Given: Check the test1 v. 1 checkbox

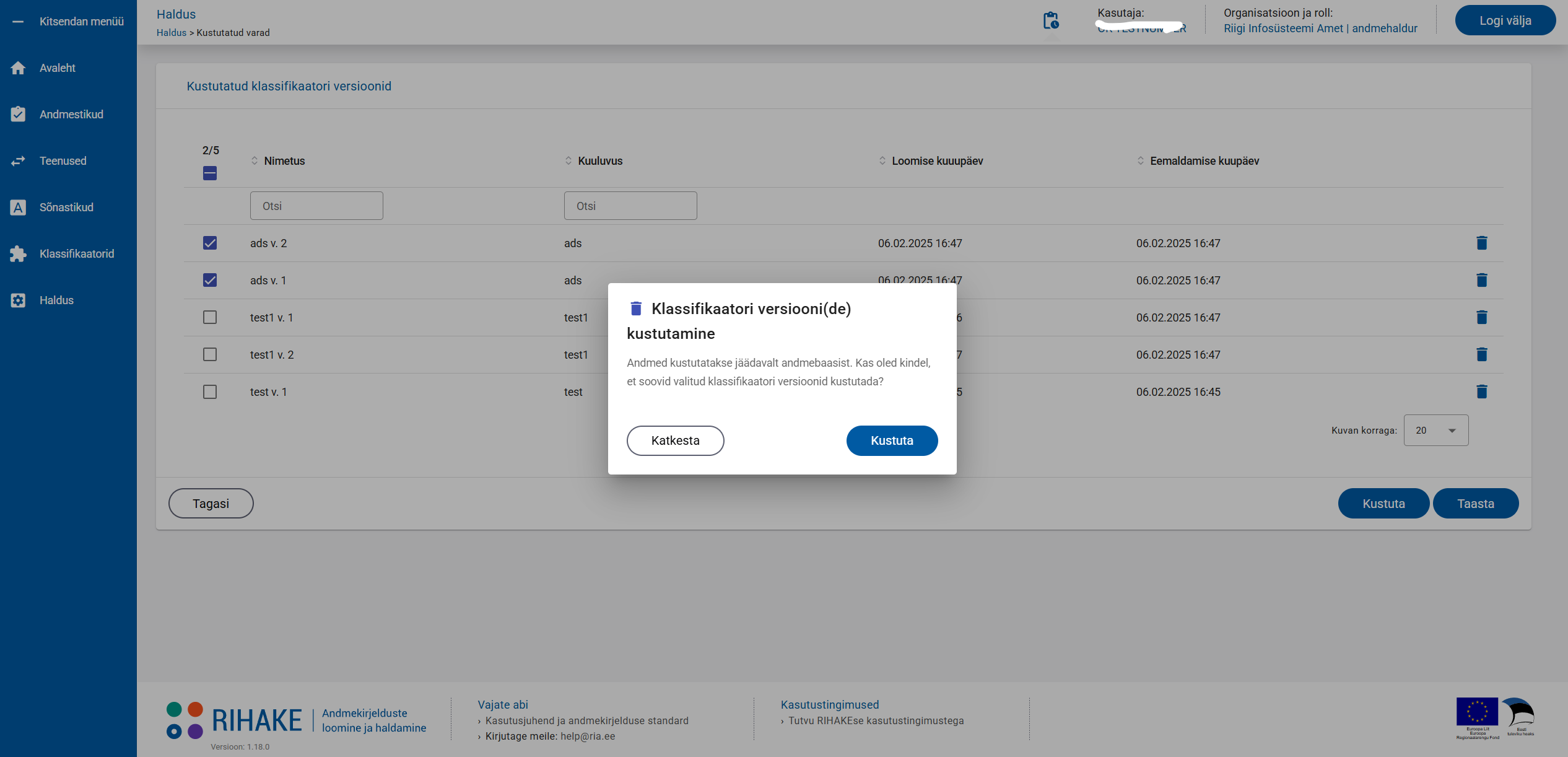Looking at the screenshot, I should (x=210, y=317).
